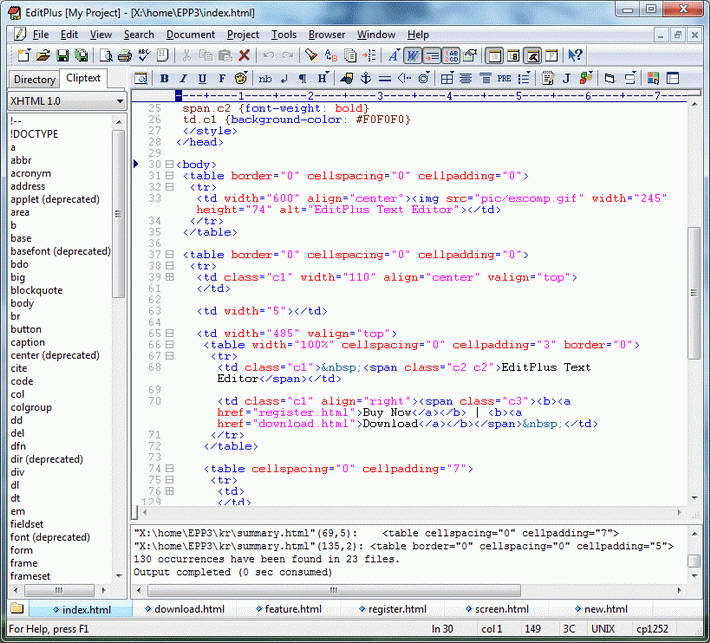Click the Save file toolbar icon
This screenshot has width=710, height=643.
[62, 55]
